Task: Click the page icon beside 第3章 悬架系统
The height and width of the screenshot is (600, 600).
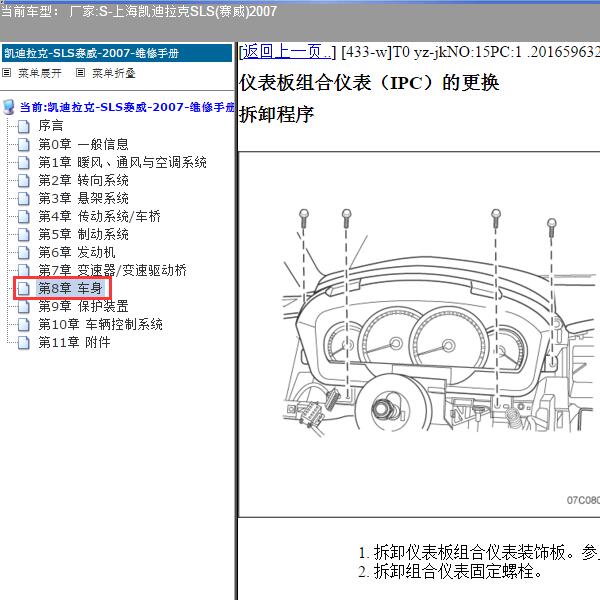Action: (x=24, y=199)
